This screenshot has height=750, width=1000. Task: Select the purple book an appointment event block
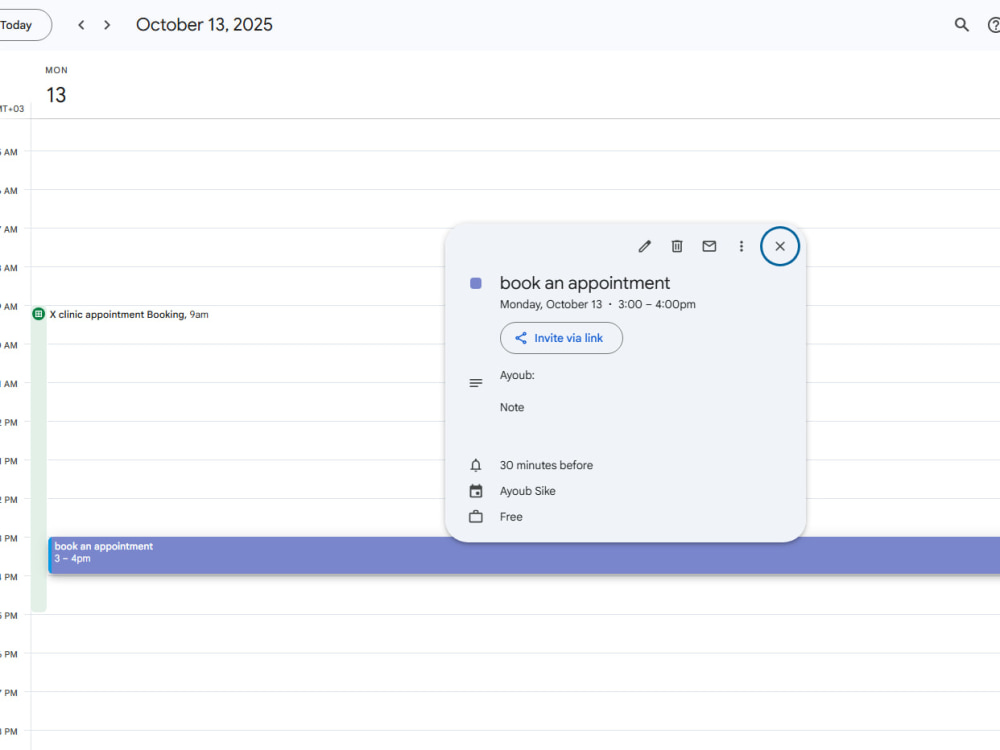[x=524, y=555]
